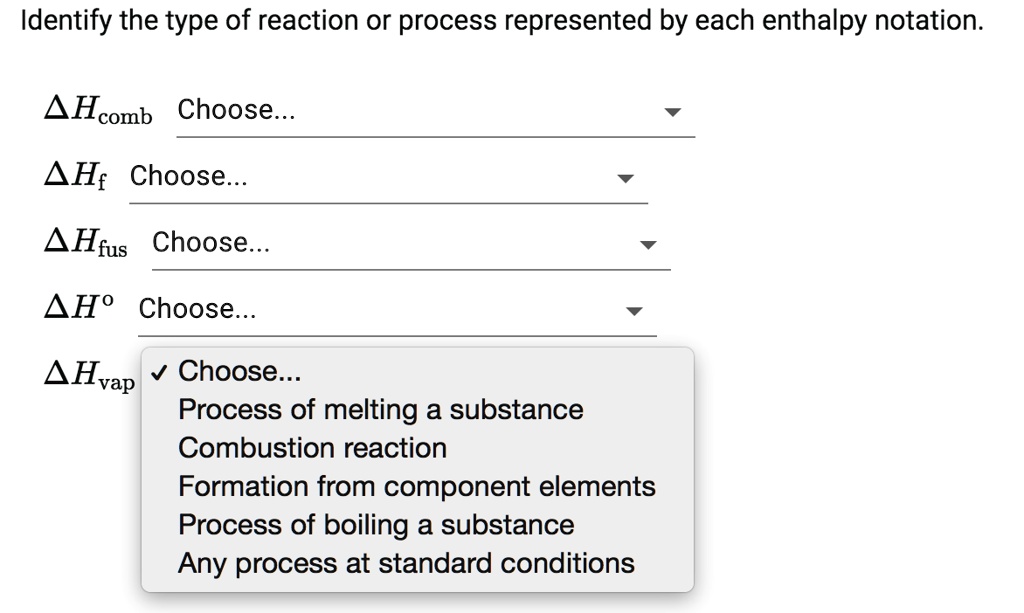The height and width of the screenshot is (613, 1024).
Task: Select Formation from component elements
Action: (x=416, y=486)
